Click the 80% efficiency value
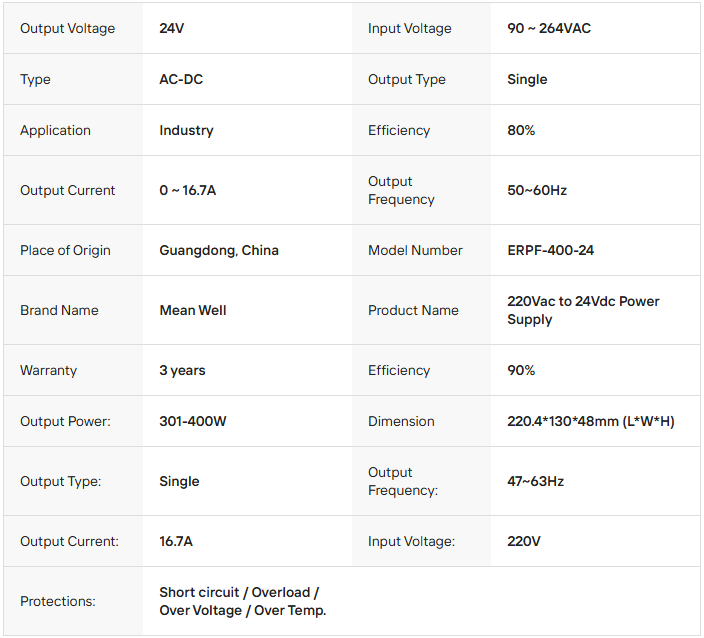704x638 pixels. point(521,130)
